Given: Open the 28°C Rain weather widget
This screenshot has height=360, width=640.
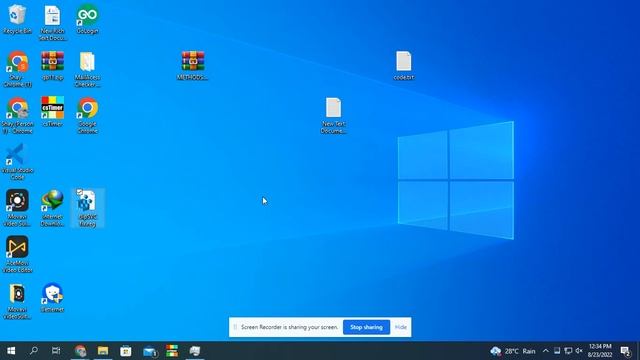Looking at the screenshot, I should [513, 351].
